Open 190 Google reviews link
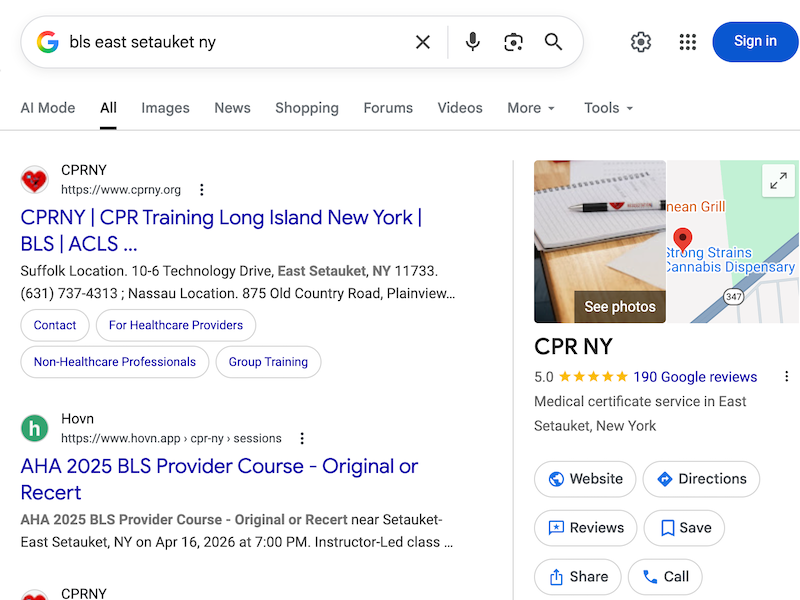 pos(695,377)
